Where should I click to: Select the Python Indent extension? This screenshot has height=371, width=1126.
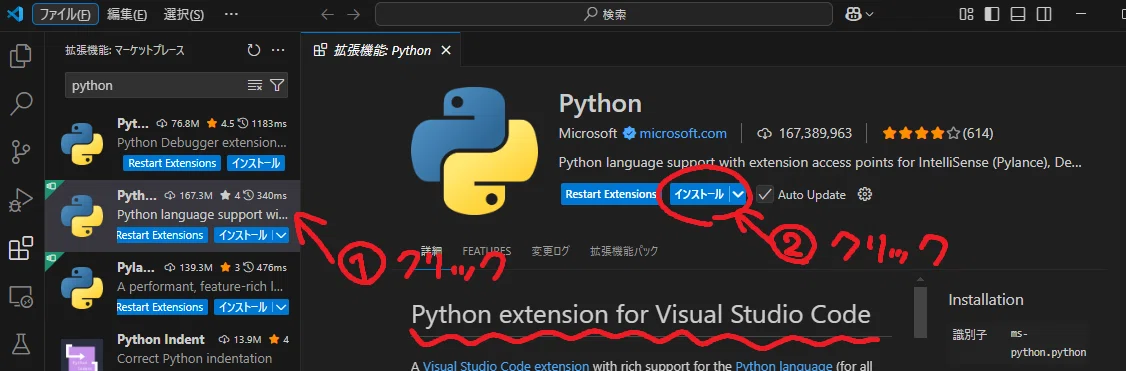coord(172,348)
